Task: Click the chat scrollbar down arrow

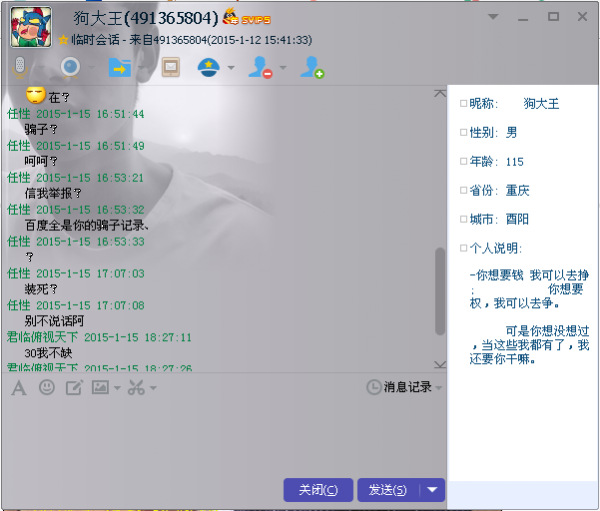Action: (440, 364)
